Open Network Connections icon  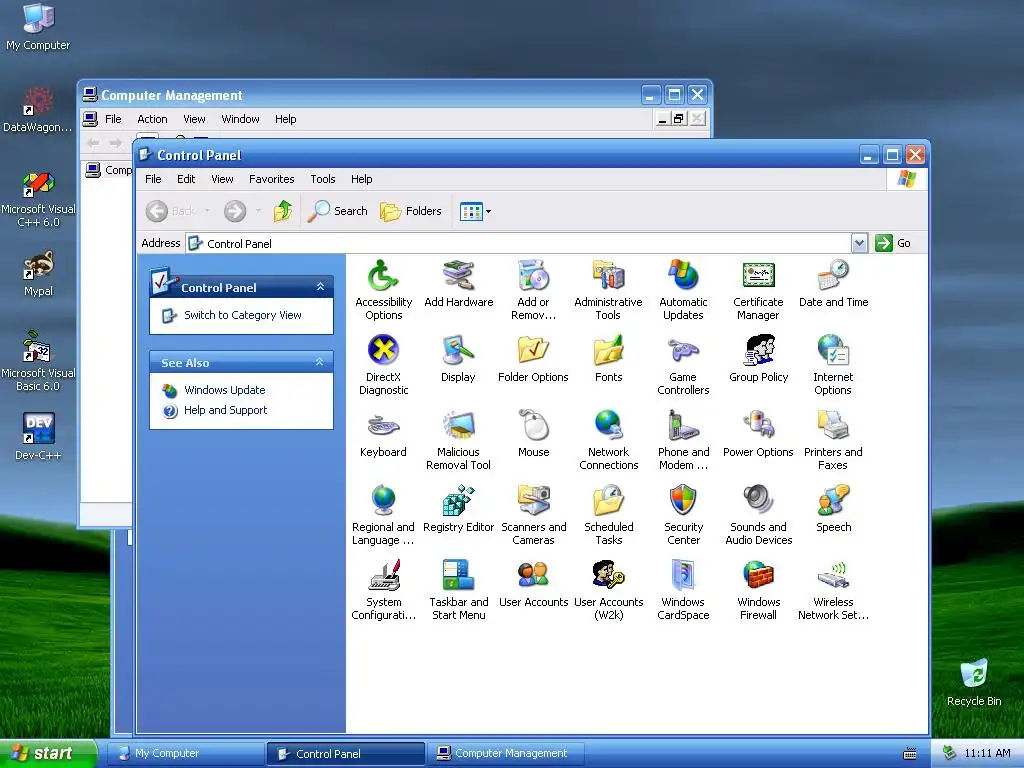click(x=608, y=440)
